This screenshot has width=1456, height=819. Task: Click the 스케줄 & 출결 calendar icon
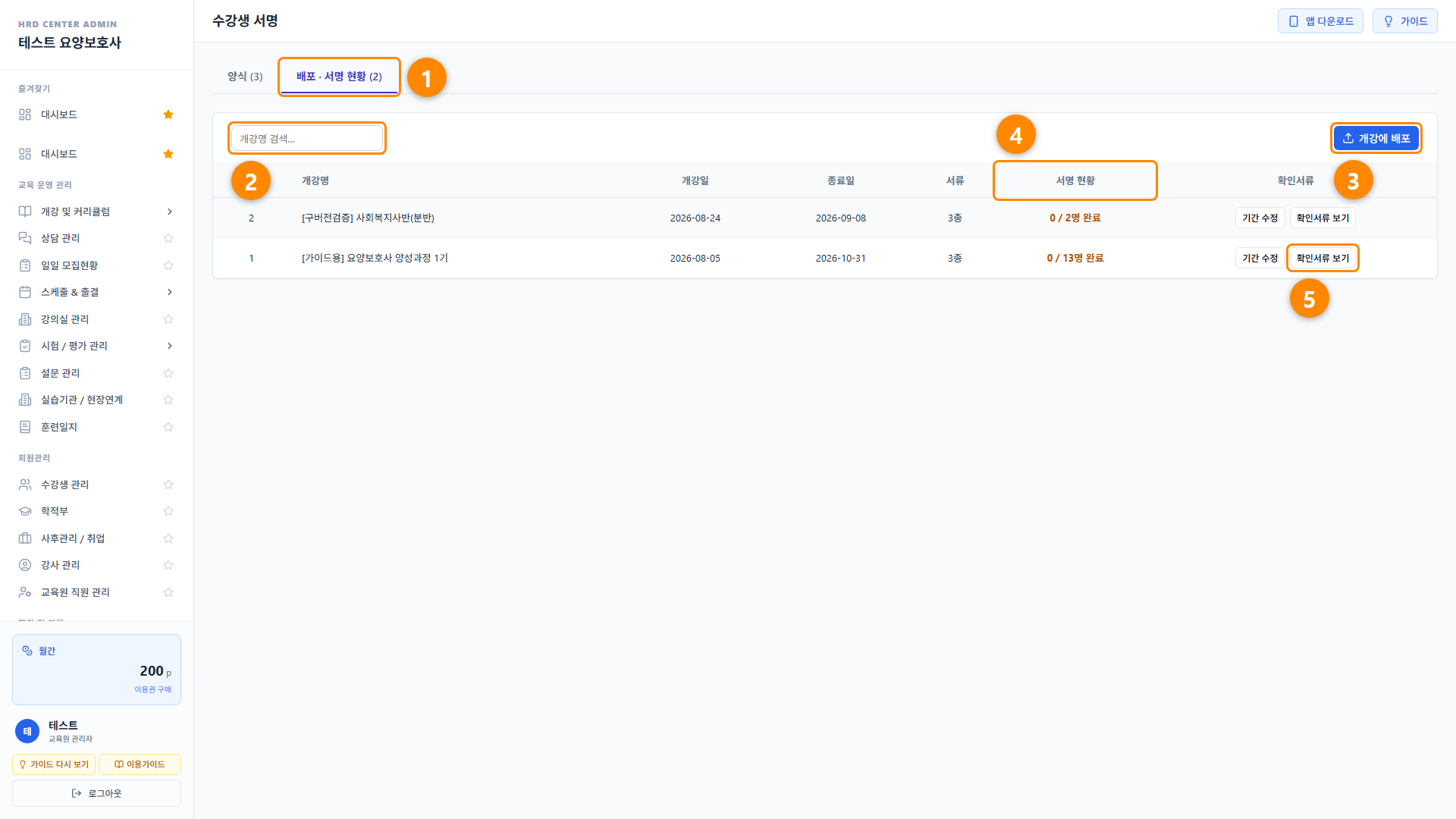click(x=25, y=292)
